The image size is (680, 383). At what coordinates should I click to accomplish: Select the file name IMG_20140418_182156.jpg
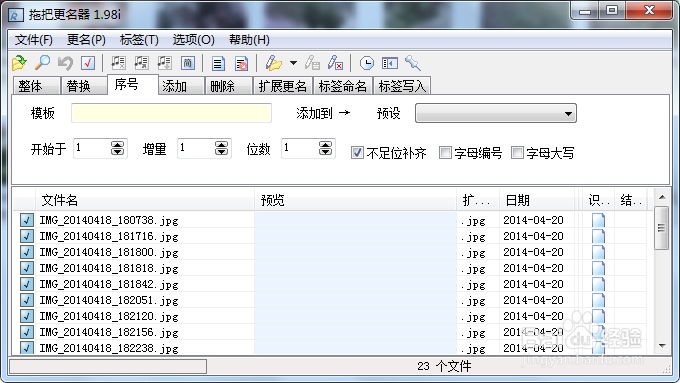click(x=108, y=332)
